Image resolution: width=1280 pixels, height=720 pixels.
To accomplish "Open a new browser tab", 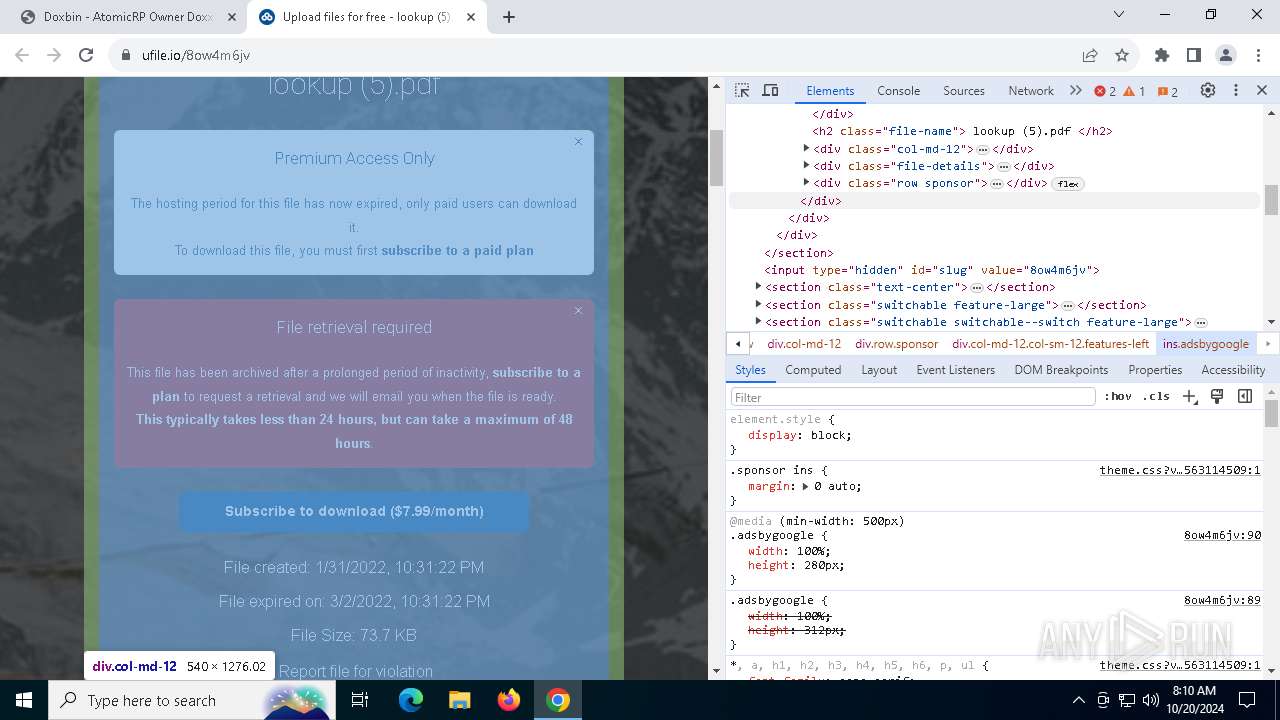I will pyautogui.click(x=509, y=17).
